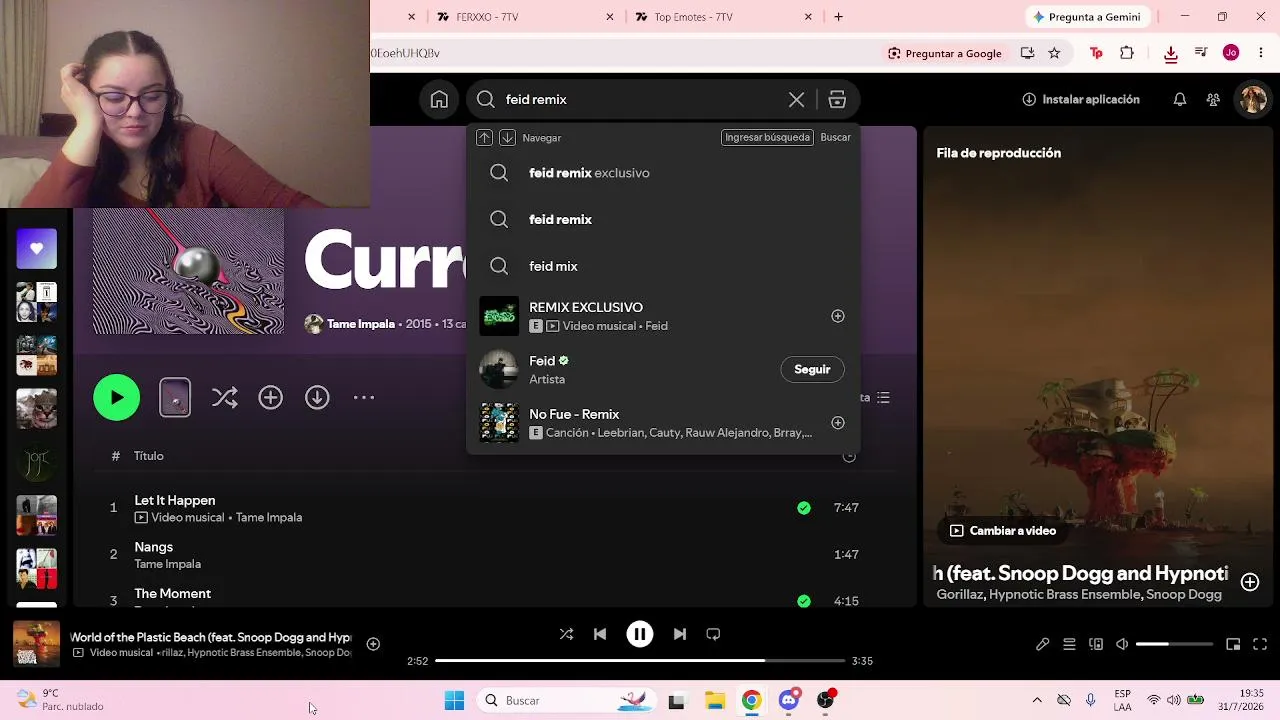This screenshot has width=1280, height=720.
Task: Open the Tame Impala artist link
Action: coord(361,324)
